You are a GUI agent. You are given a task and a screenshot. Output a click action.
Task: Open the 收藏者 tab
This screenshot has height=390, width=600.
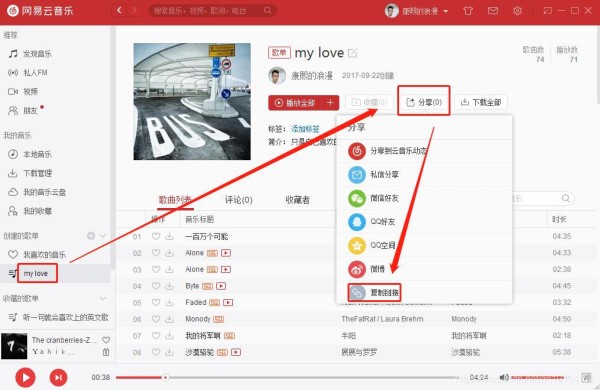297,200
